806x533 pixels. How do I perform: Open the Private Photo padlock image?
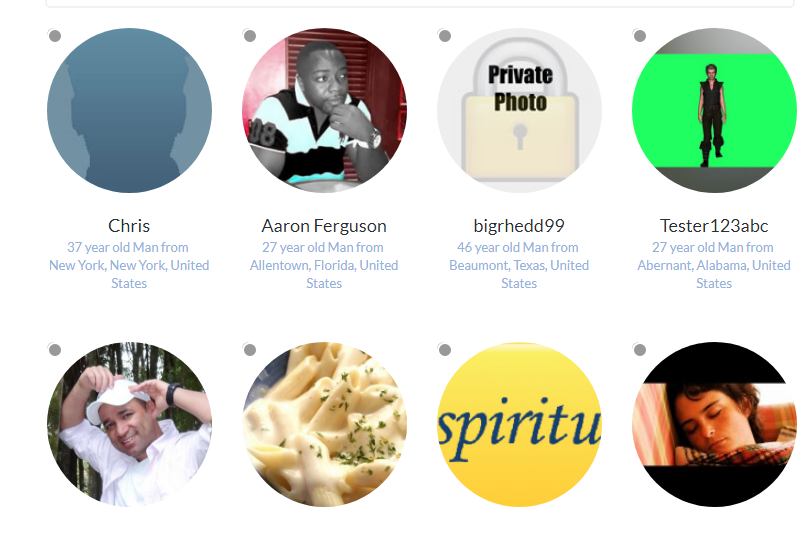519,111
